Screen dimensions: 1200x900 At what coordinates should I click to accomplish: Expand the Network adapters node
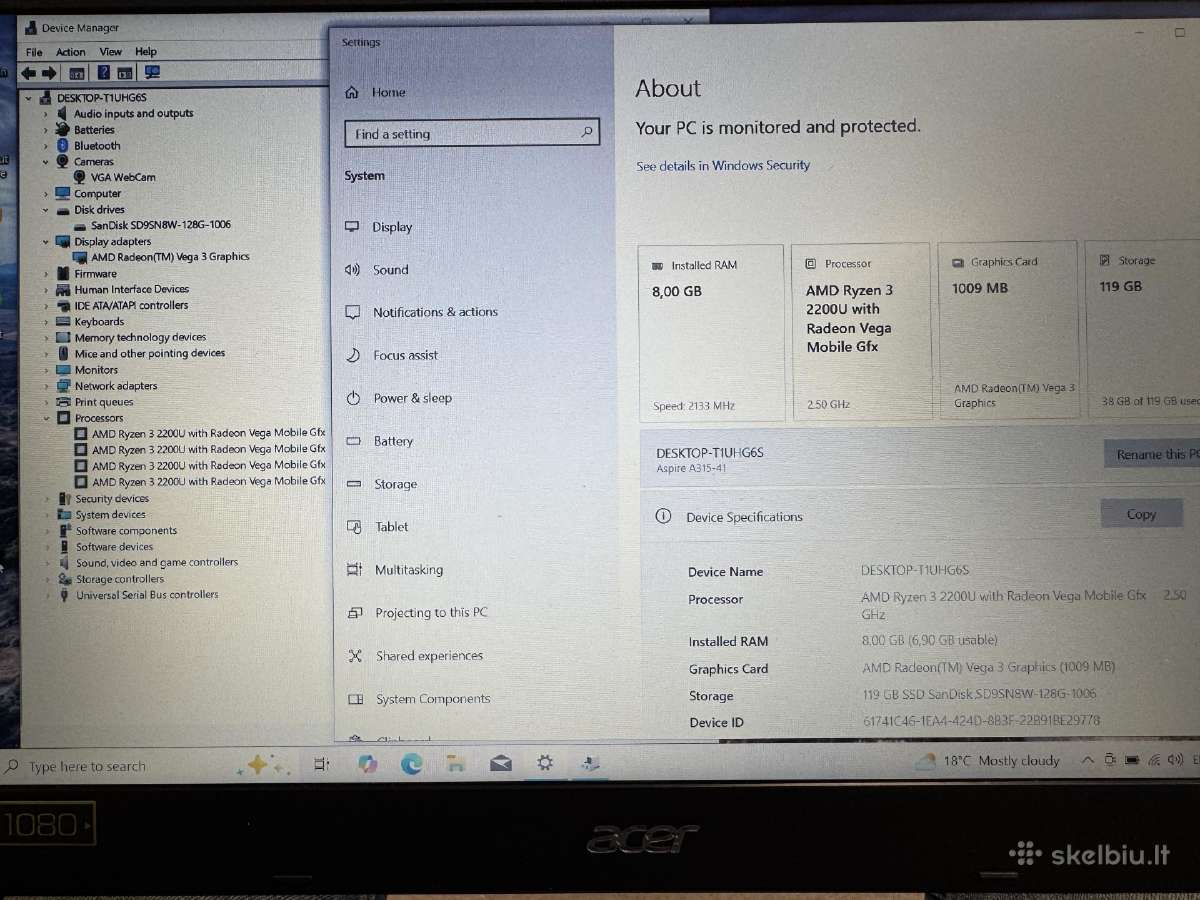pos(46,386)
